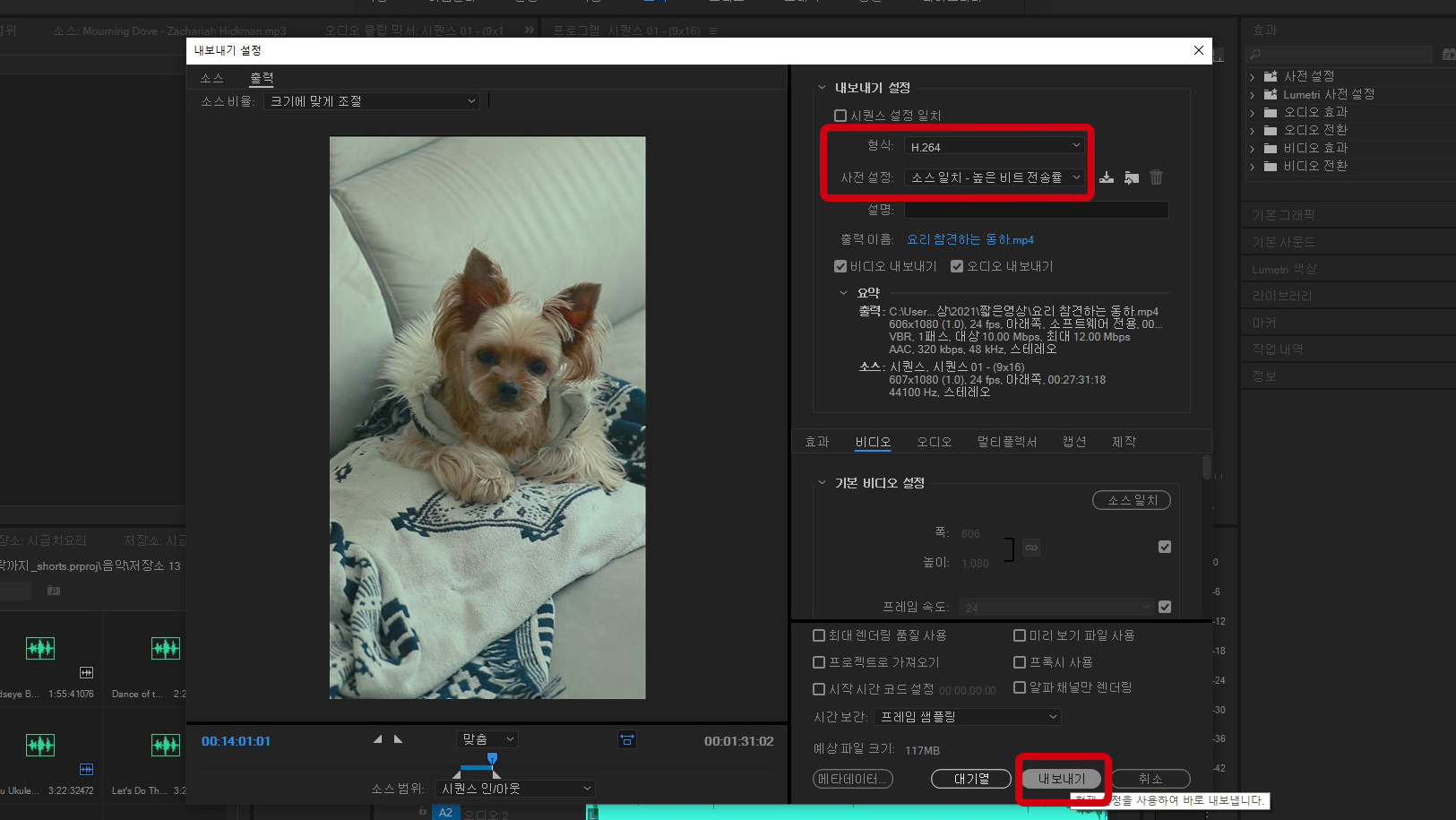The width and height of the screenshot is (1456, 820).
Task: Click the width-height link chain icon
Action: coord(1031,547)
